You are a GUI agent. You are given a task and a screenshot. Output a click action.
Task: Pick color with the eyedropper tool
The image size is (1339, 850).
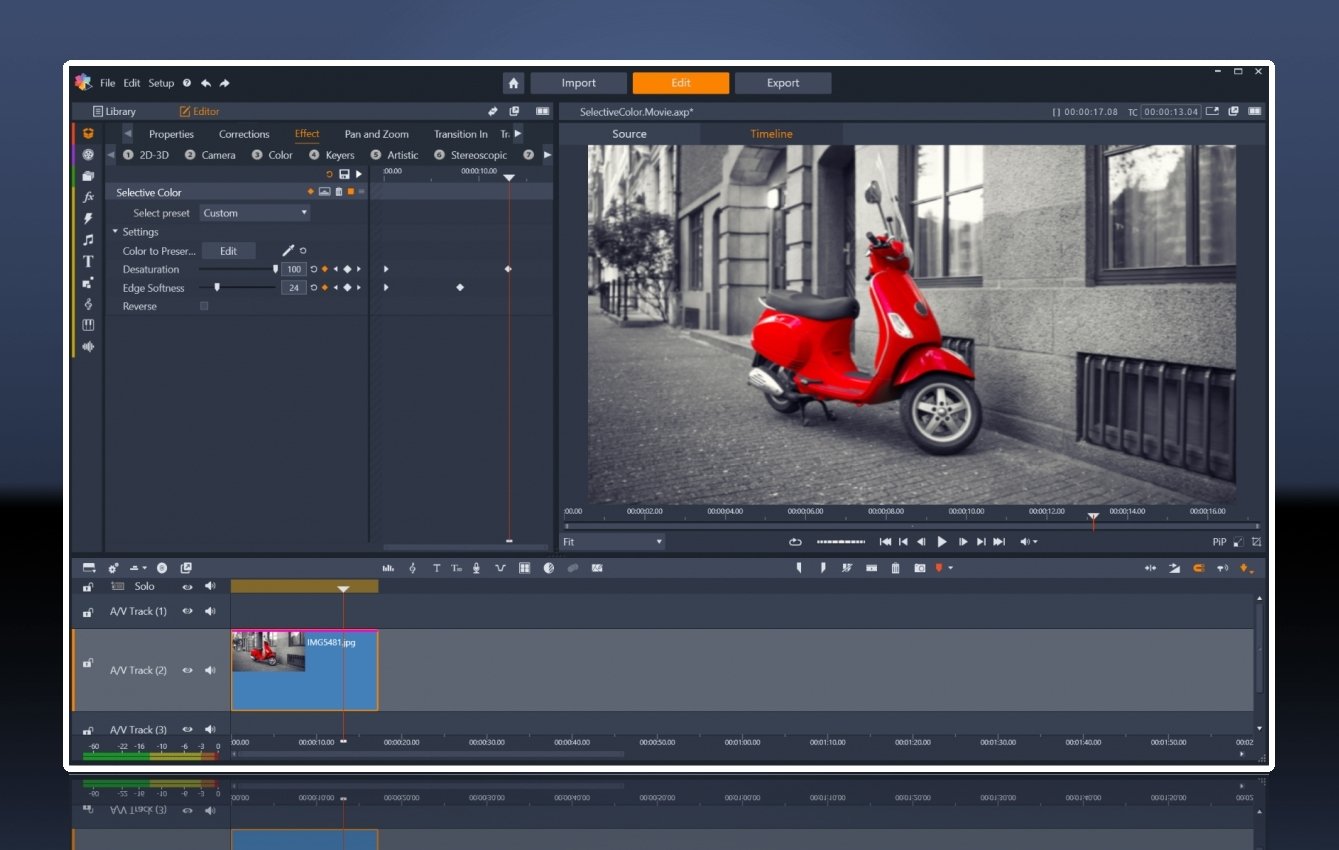coord(288,251)
